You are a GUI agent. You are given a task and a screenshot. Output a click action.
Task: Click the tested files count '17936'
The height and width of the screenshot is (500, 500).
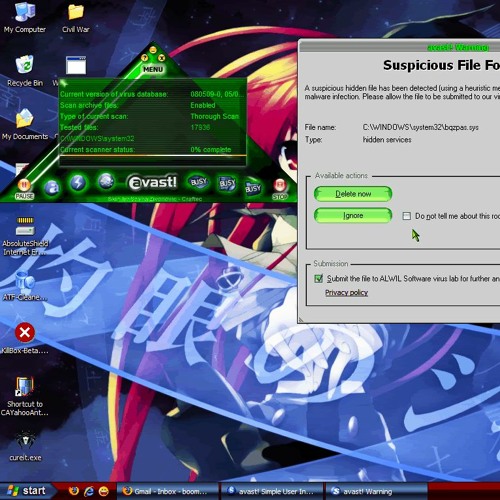click(x=200, y=127)
